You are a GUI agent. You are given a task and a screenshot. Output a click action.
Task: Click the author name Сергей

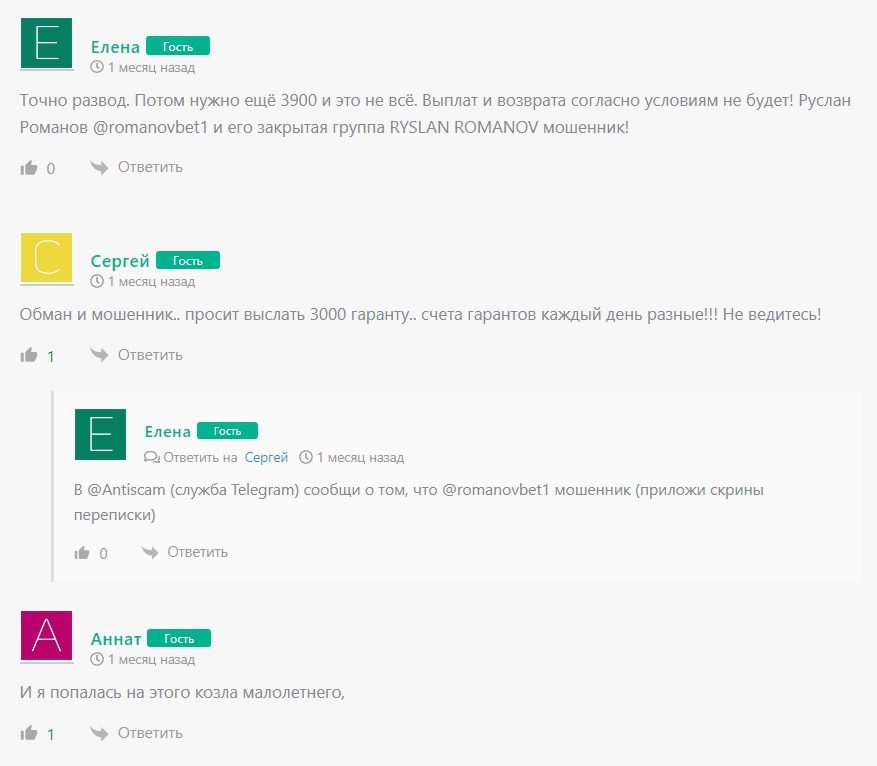[x=120, y=261]
